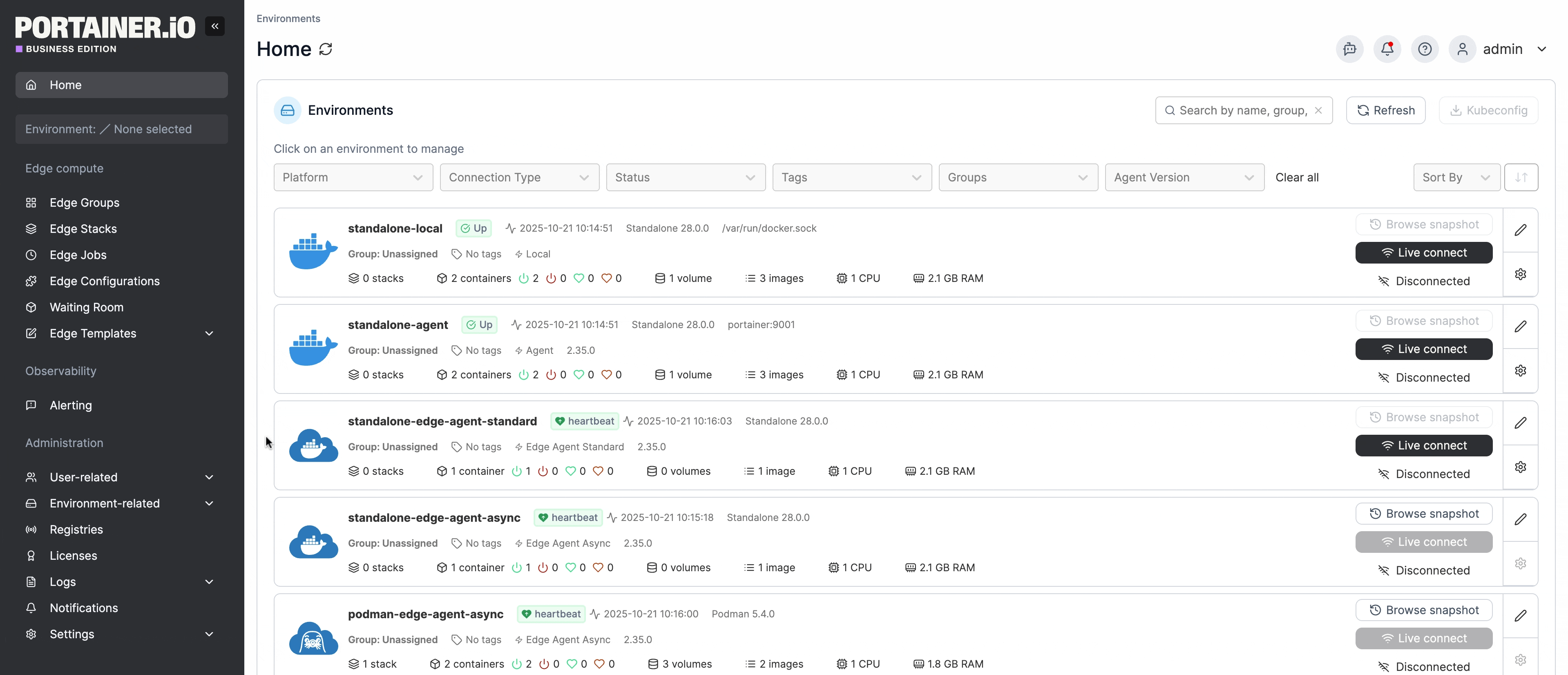Click the Clear all filters link
The image size is (1568, 675).
pos(1297,177)
